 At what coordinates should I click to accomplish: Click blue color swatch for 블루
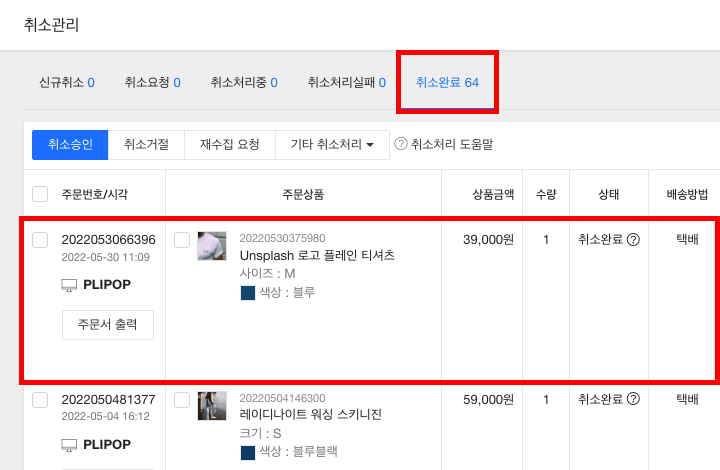[248, 293]
